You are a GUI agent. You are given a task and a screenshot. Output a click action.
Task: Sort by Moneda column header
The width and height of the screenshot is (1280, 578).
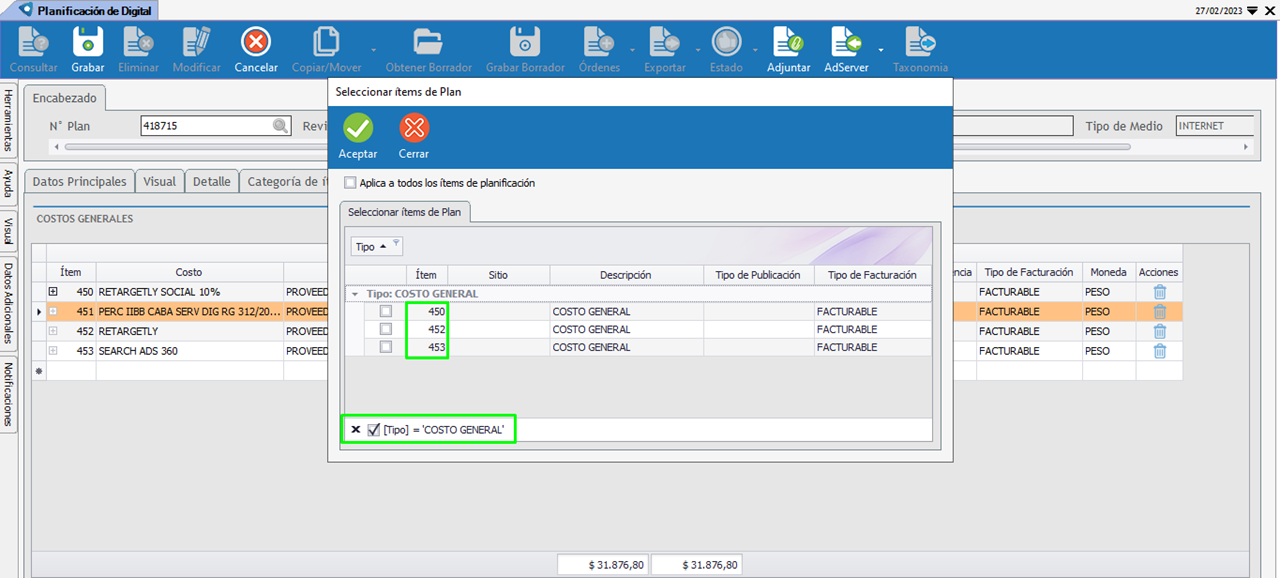click(1108, 272)
